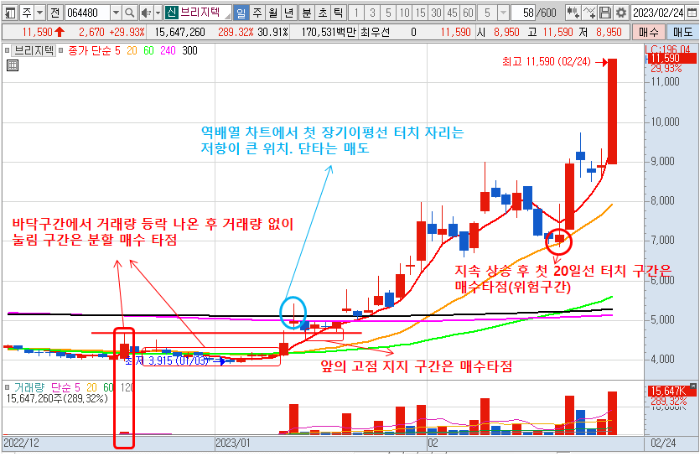Screen dimensions: 700x454
Task: Click the 최우선 label
Action: coord(375,32)
